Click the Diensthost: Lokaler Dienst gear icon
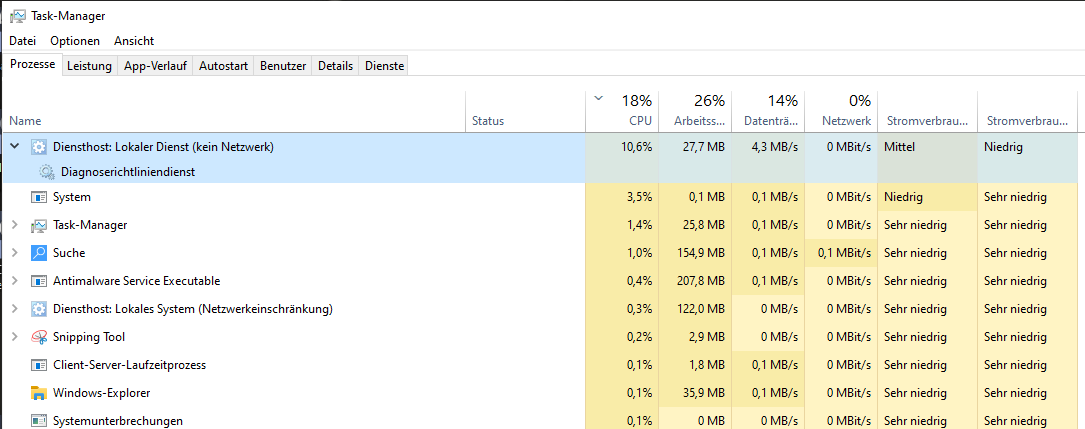The image size is (1085, 429). [x=39, y=147]
